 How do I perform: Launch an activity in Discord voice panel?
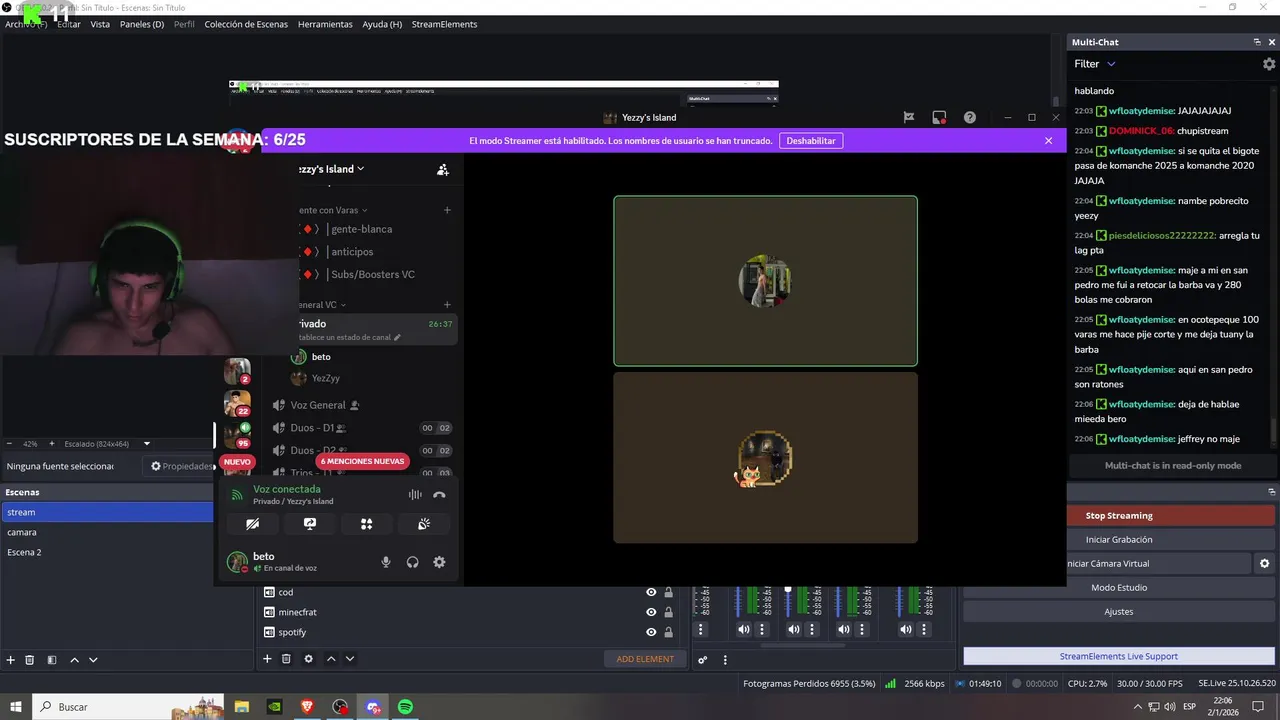point(367,524)
